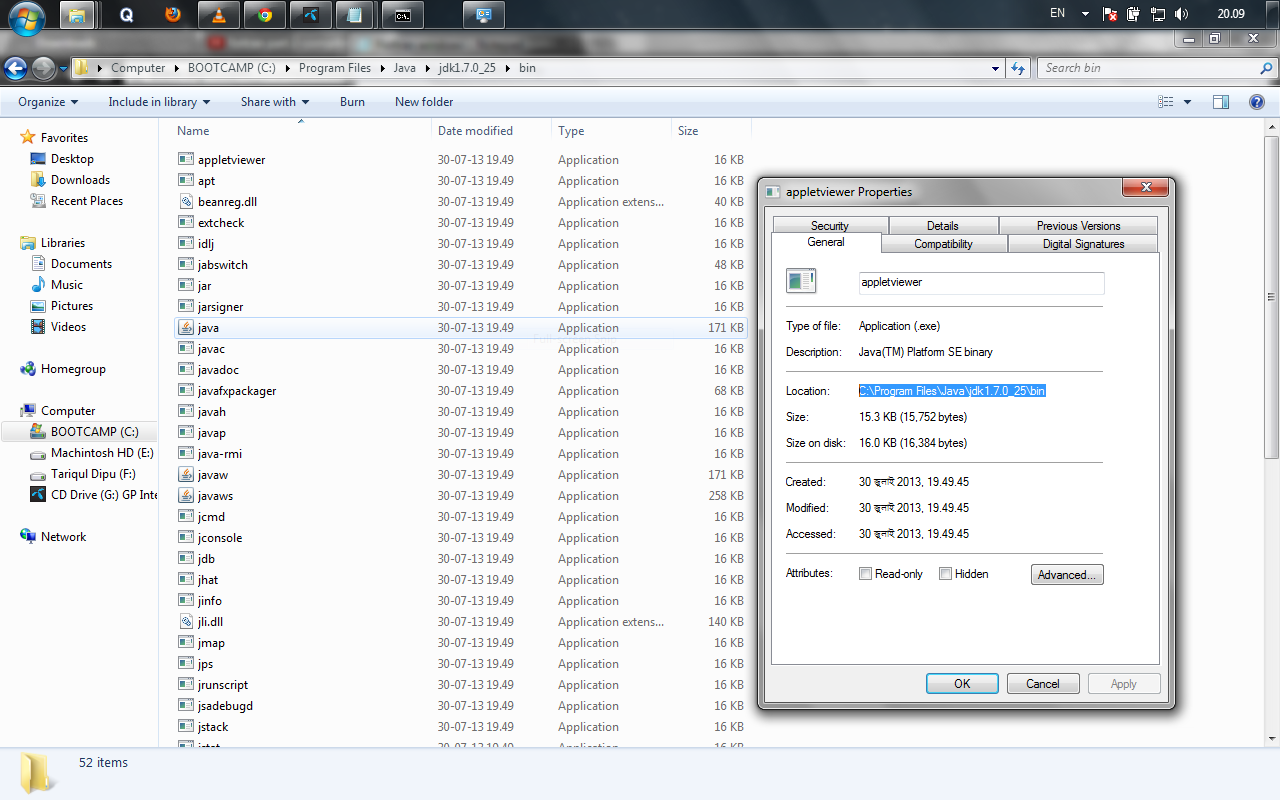Screen dimensions: 1280x800
Task: Click the volume speaker tray icon
Action: (x=1182, y=14)
